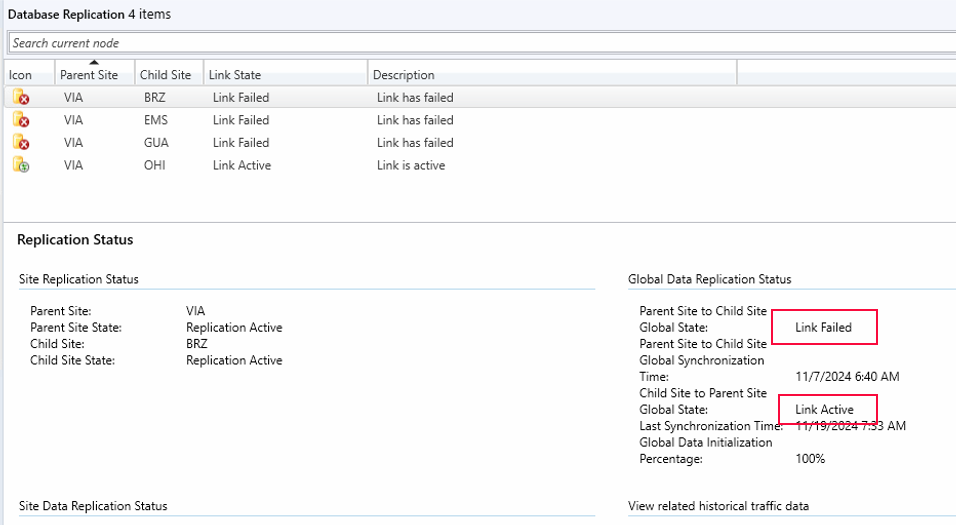Viewport: 956px width, 525px height.
Task: Select the BRZ child site cell
Action: click(x=155, y=98)
